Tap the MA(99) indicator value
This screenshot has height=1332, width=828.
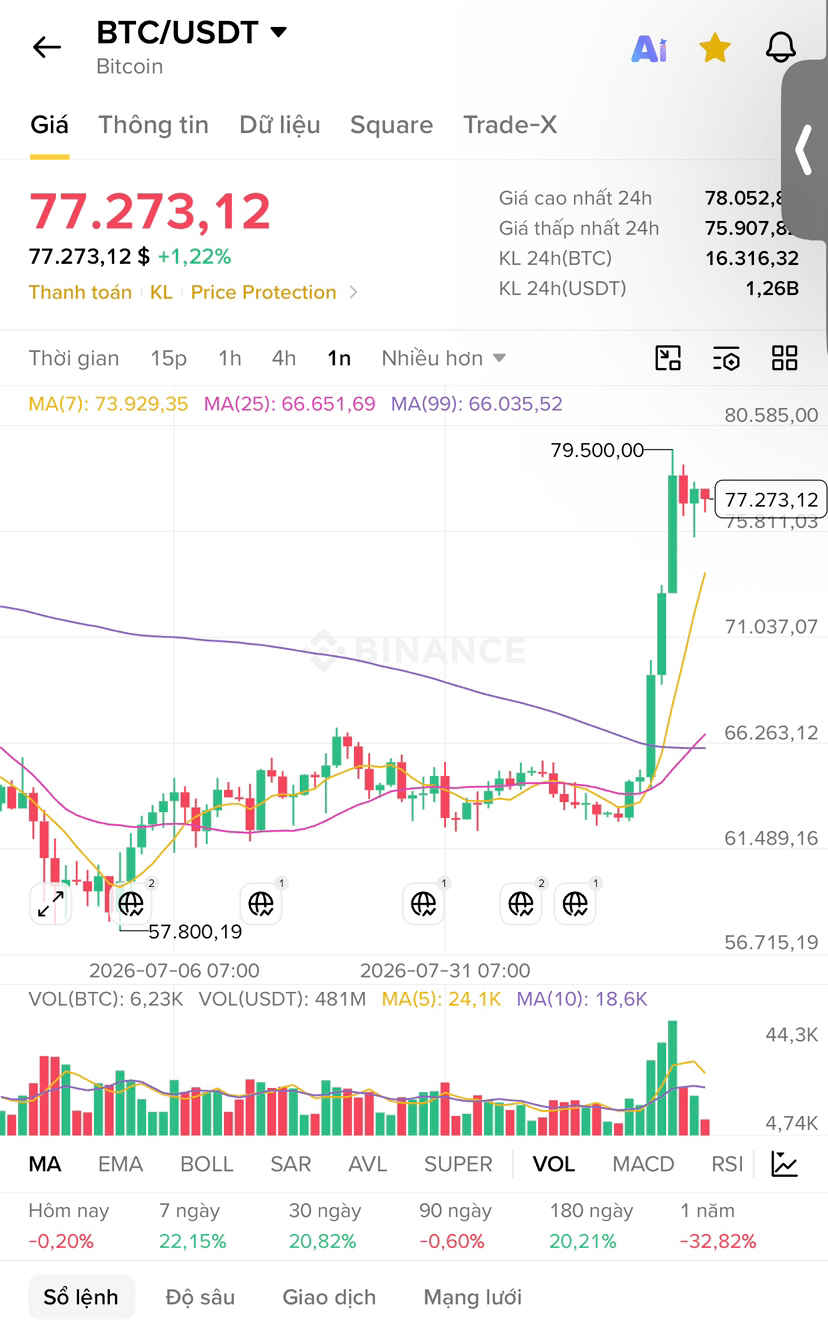pyautogui.click(x=477, y=404)
